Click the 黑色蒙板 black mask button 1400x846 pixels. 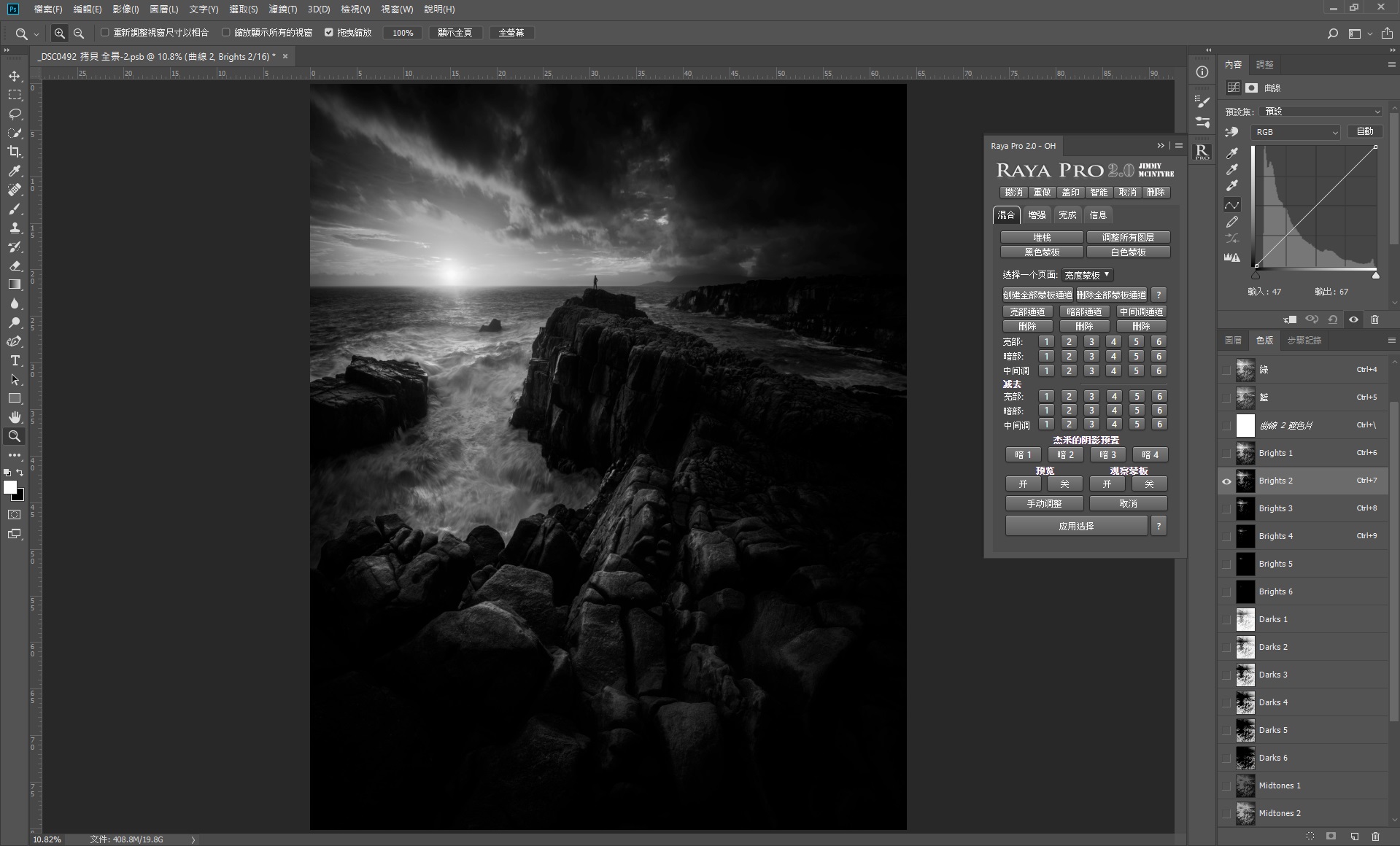1041,252
